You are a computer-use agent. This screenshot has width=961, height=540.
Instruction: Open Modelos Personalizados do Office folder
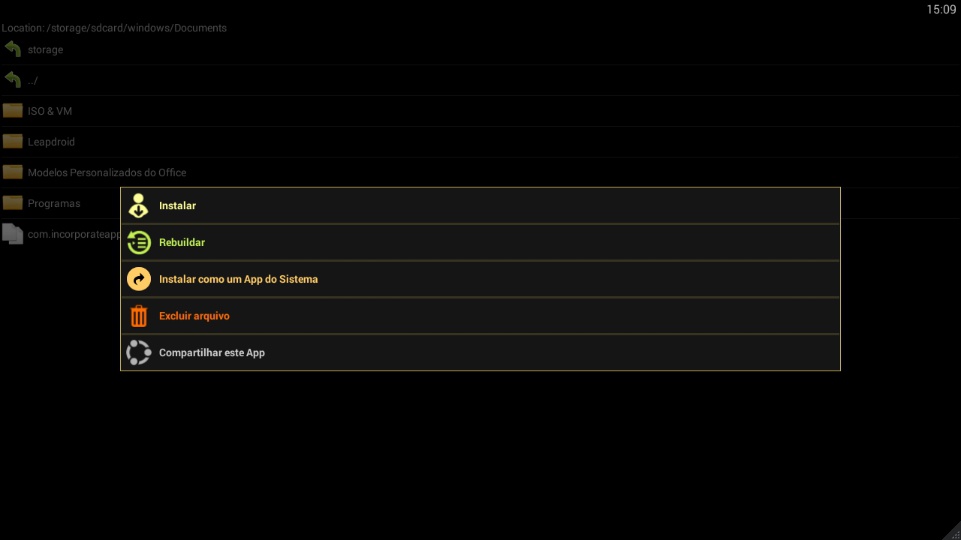coord(480,172)
